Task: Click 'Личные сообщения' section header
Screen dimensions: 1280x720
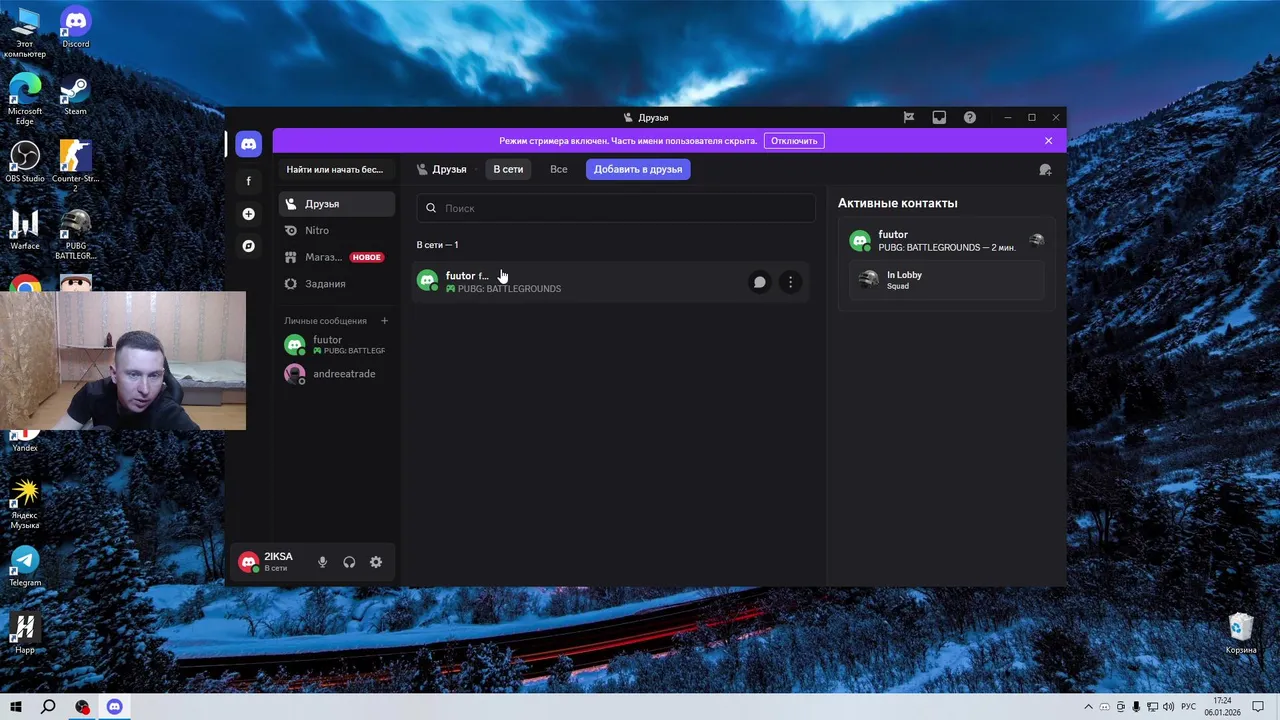Action: 325,321
